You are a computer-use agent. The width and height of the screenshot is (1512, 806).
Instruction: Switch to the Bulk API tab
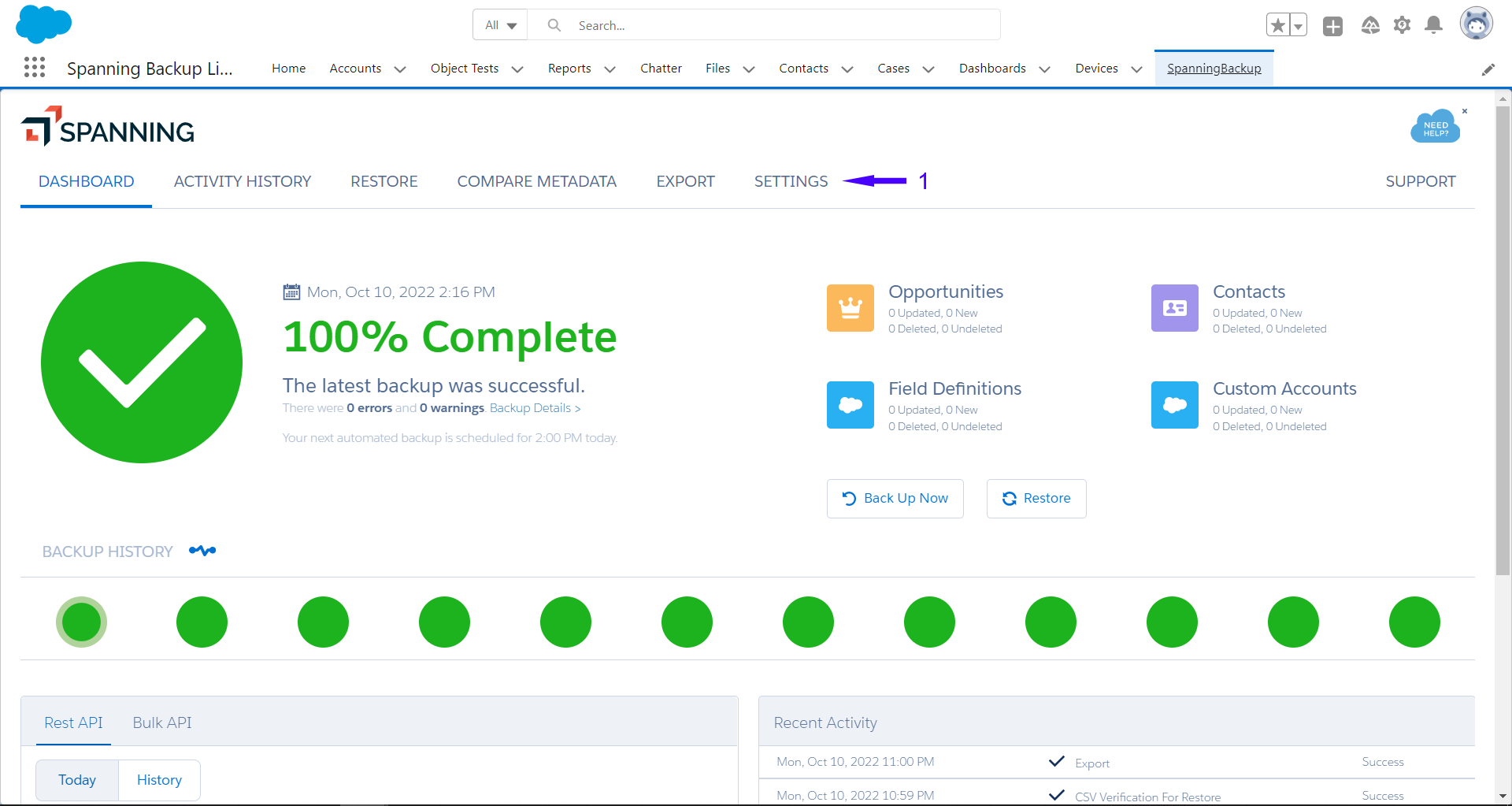(x=162, y=722)
